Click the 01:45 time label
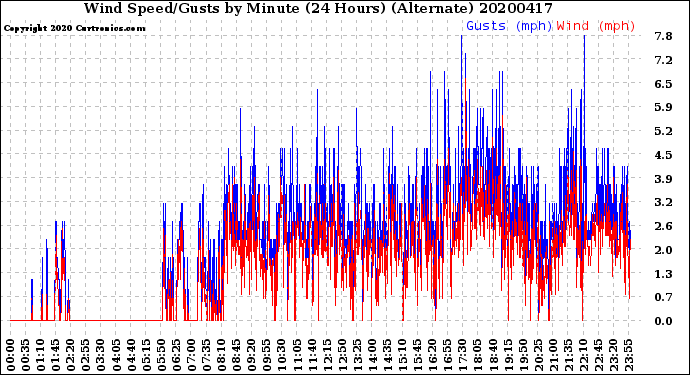The image size is (690, 375). 56,355
